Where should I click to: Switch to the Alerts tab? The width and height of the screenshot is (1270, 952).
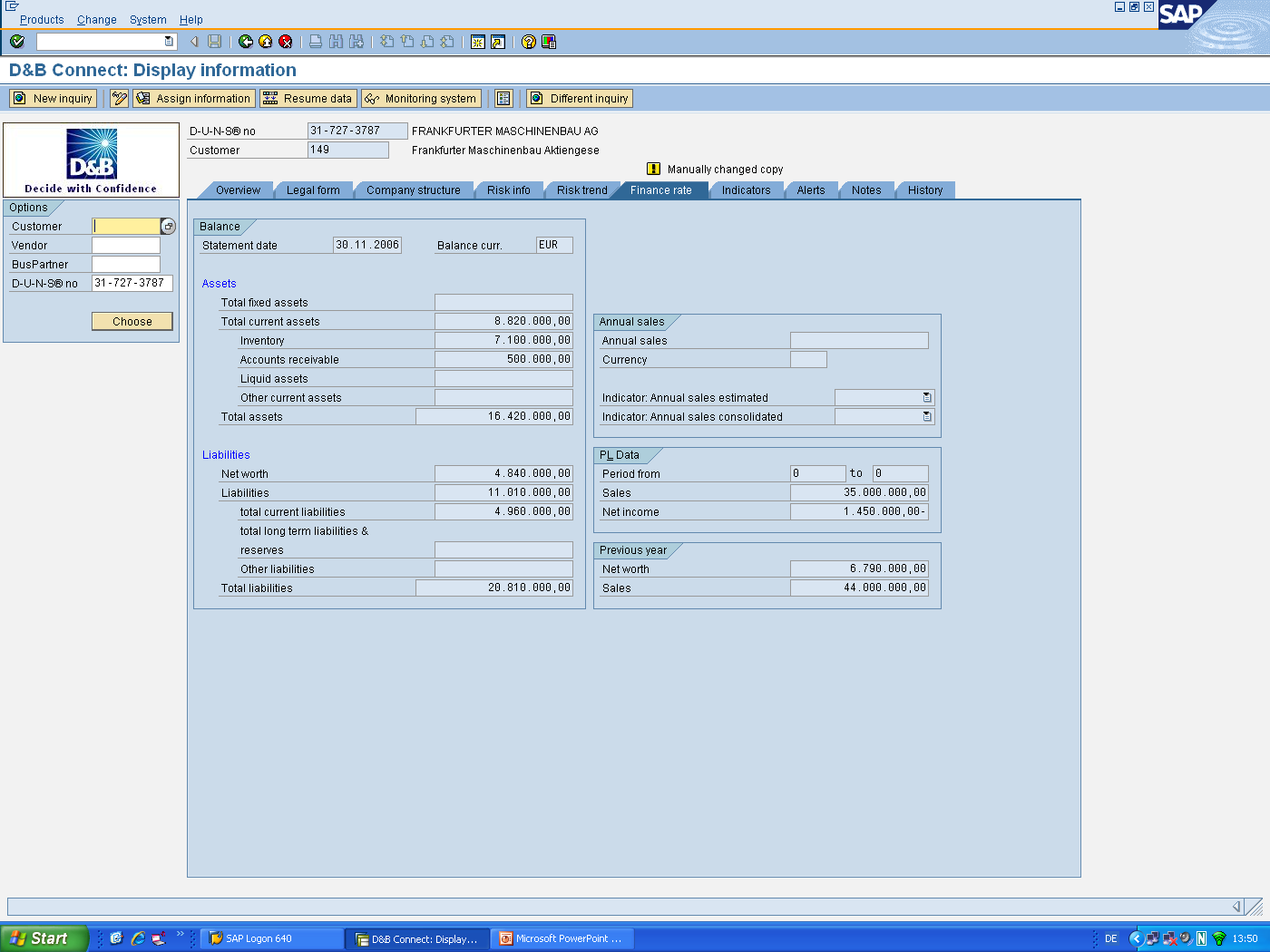(811, 190)
